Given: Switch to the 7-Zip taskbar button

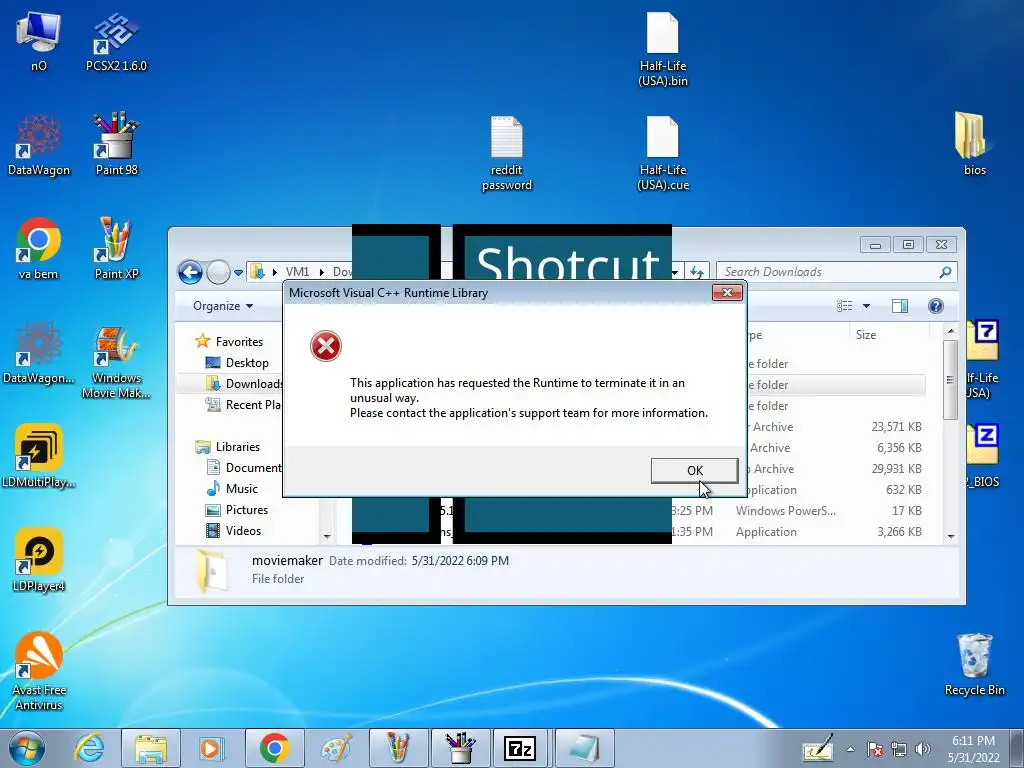Looking at the screenshot, I should click(x=520, y=748).
